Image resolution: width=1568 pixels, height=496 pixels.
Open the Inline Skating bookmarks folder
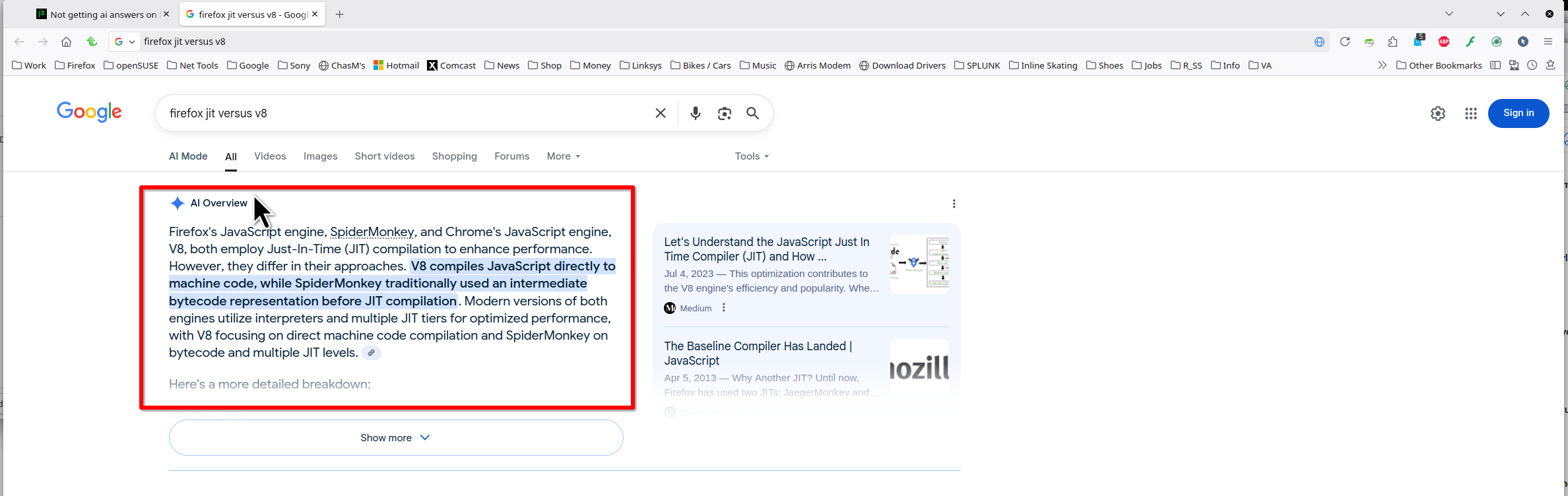tap(1043, 65)
